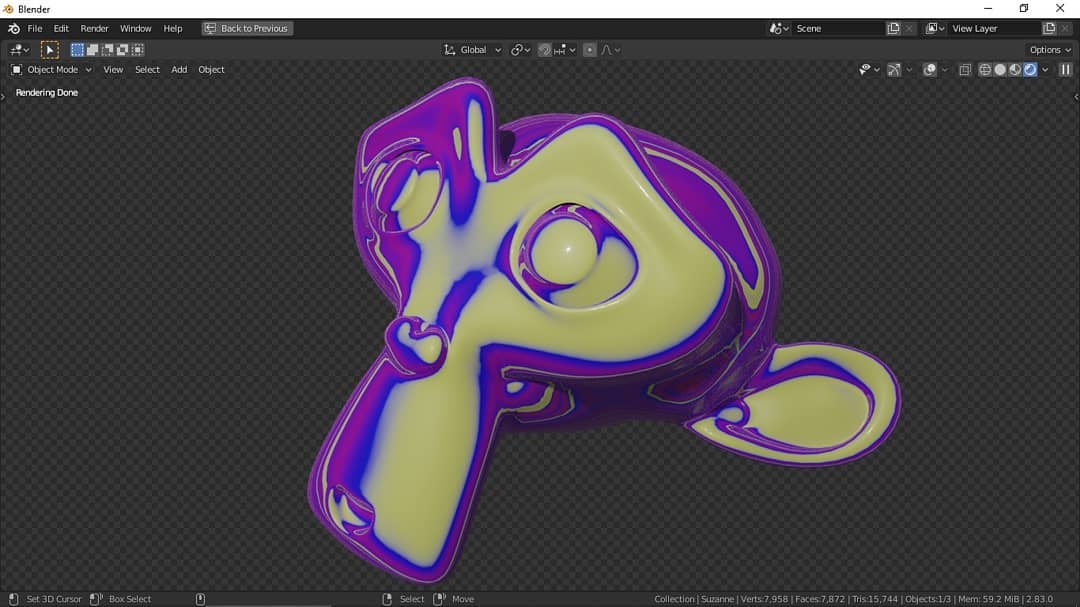Toggle X-ray mode icon
Viewport: 1080px width, 607px height.
(965, 70)
